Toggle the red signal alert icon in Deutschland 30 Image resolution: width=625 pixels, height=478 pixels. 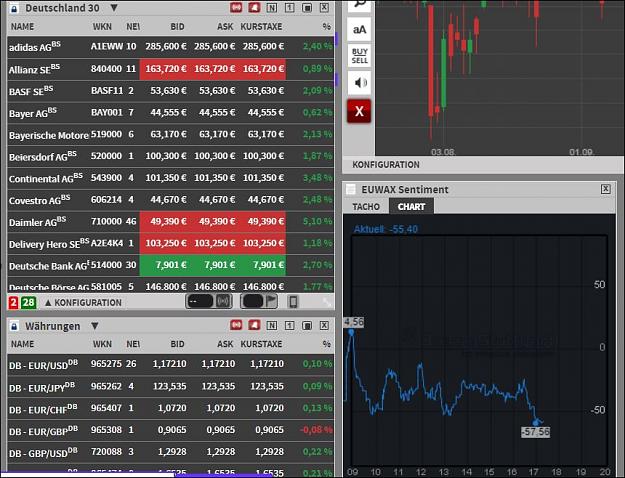pos(236,8)
